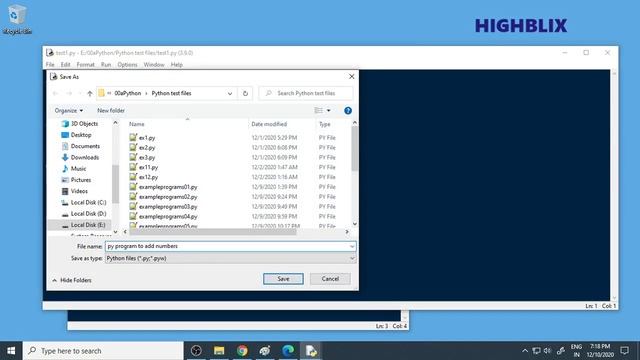Open the Run menu in IDLE
This screenshot has height=360, width=640.
coord(106,64)
